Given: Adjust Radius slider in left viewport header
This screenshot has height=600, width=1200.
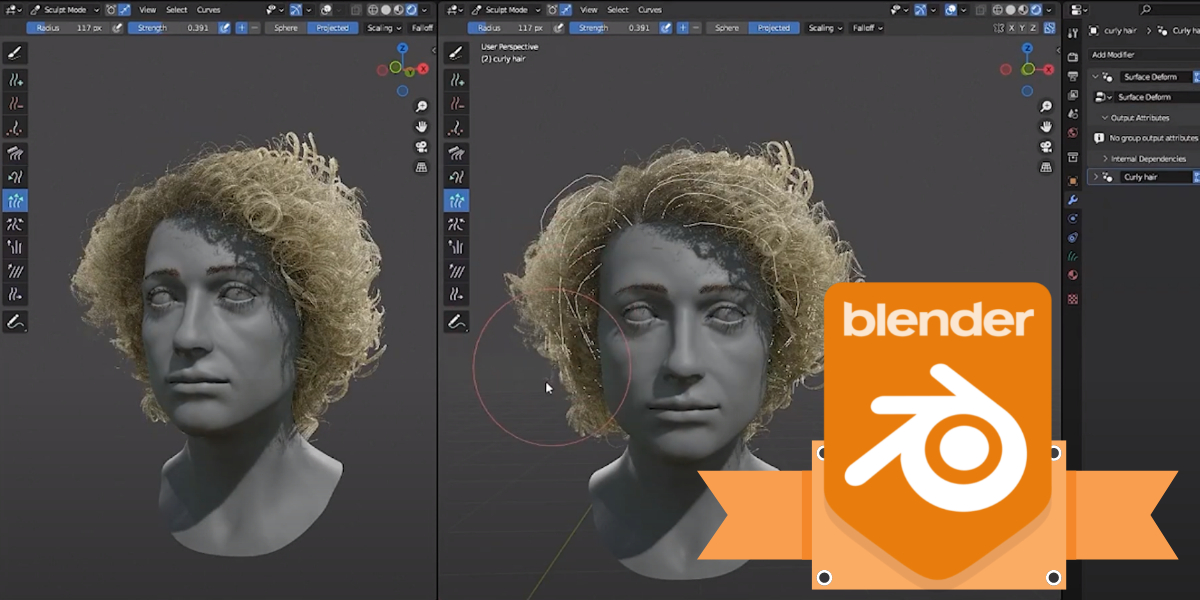Looking at the screenshot, I should (68, 28).
